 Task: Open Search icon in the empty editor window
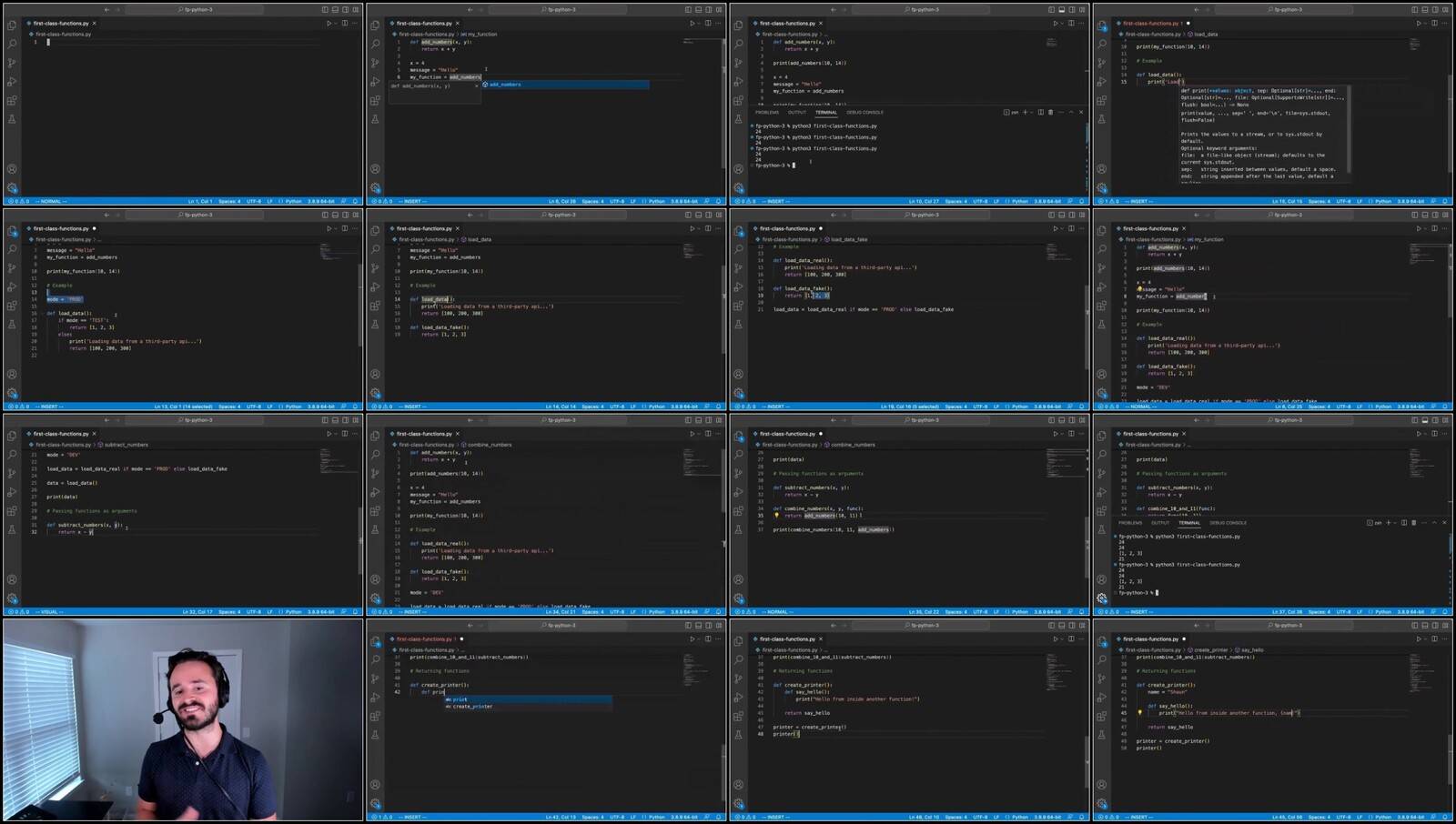[12, 44]
